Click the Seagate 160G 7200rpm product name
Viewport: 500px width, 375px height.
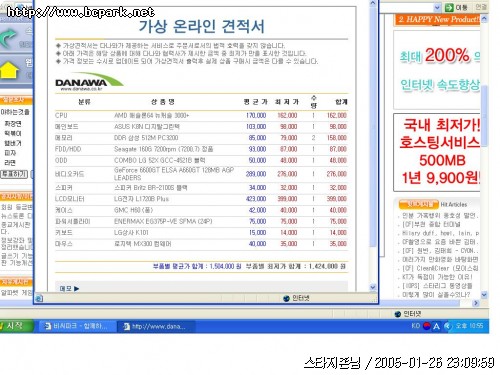pyautogui.click(x=164, y=149)
